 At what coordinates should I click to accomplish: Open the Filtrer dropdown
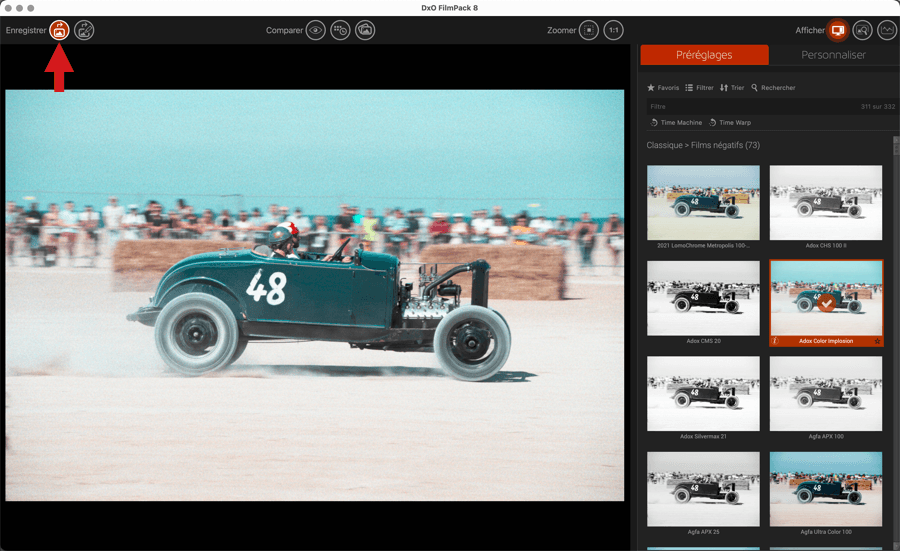click(699, 88)
